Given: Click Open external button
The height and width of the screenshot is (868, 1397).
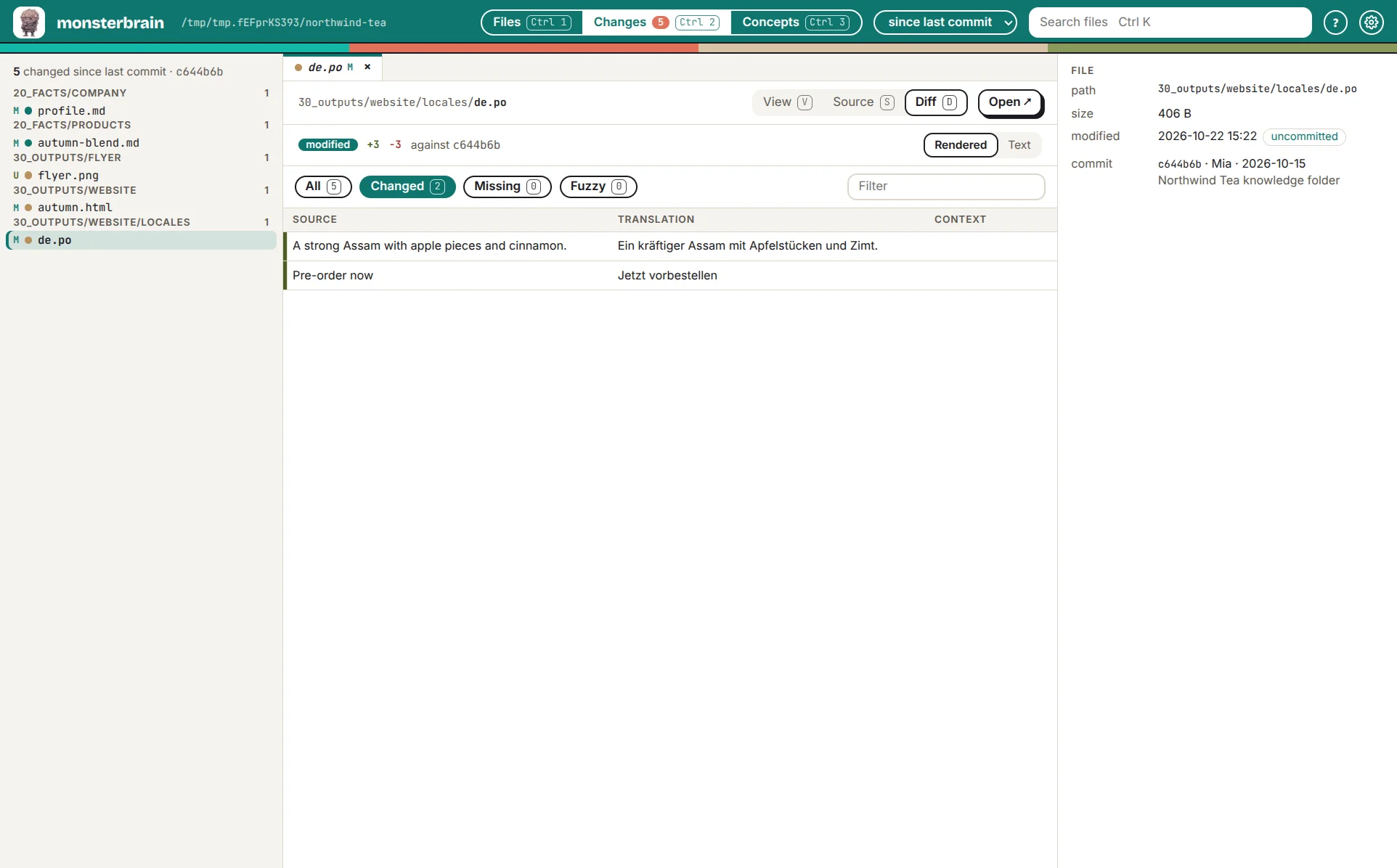Looking at the screenshot, I should tap(1010, 102).
